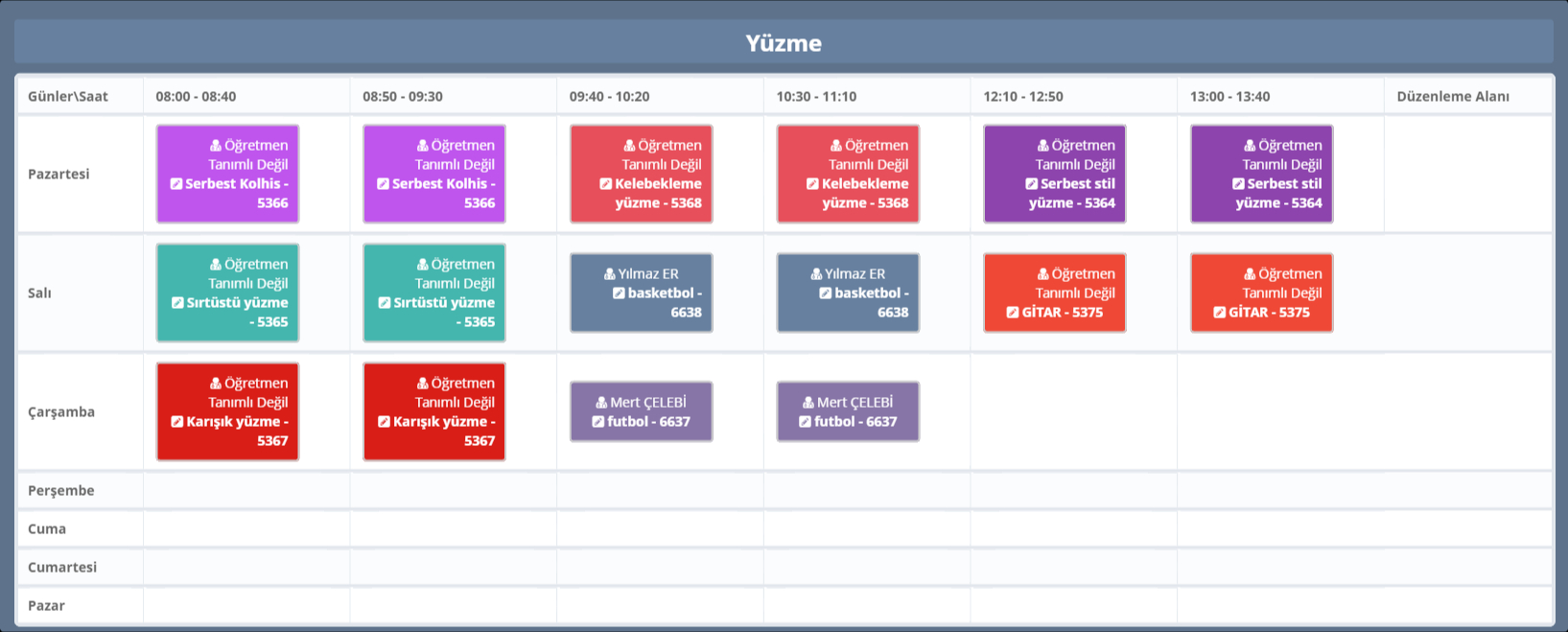Click the Düzenleme Alanı column header
The height and width of the screenshot is (632, 1568).
(1452, 97)
